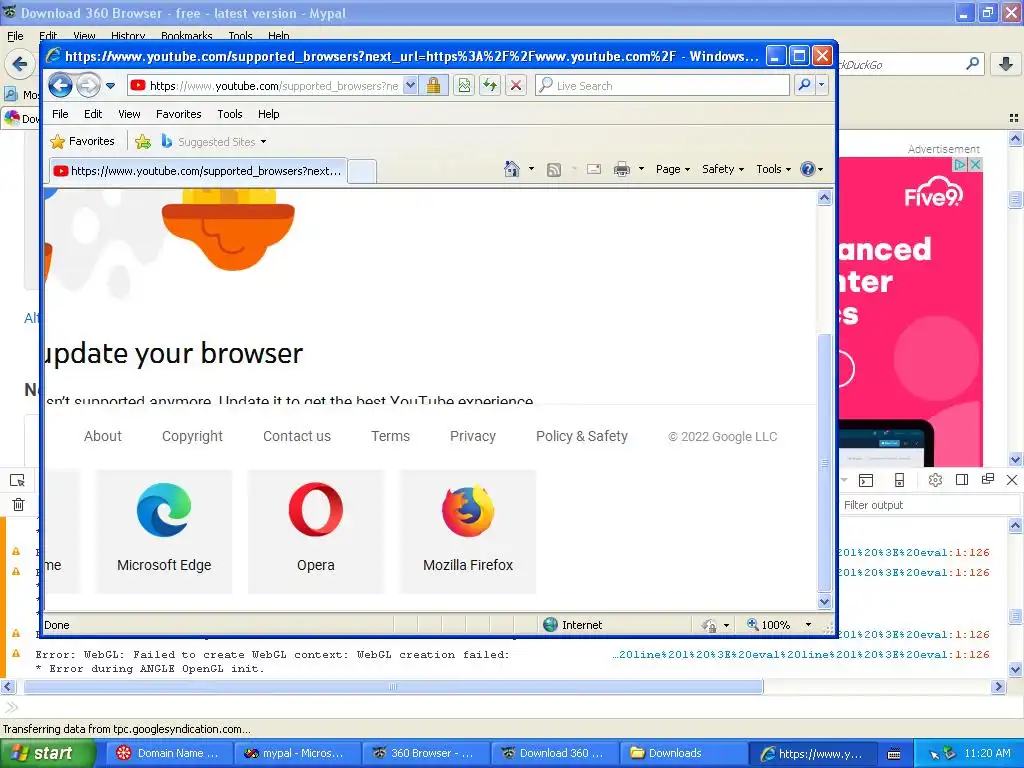Click the Copyright footer link
The height and width of the screenshot is (768, 1024).
point(192,436)
